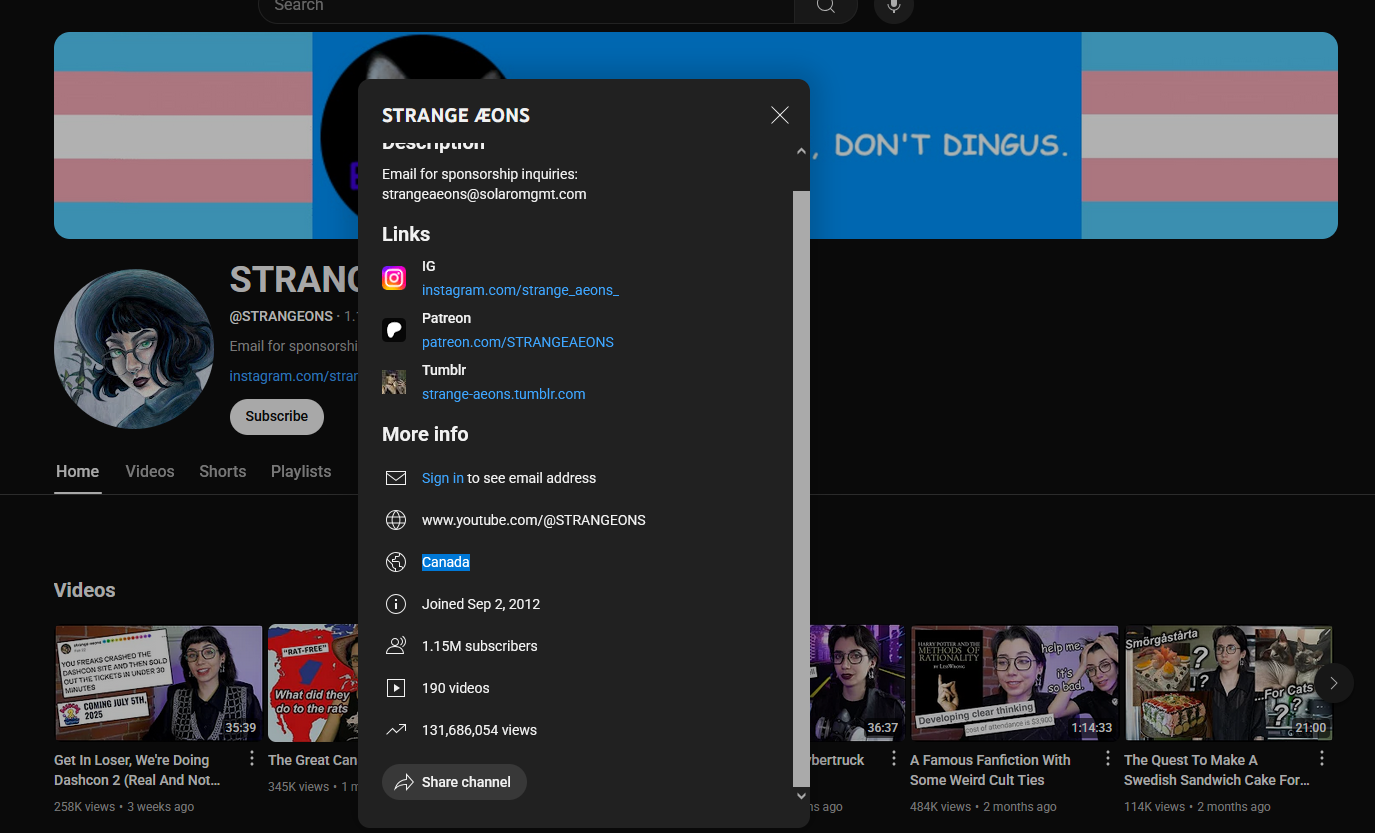Click Sign in to see email address

(443, 478)
